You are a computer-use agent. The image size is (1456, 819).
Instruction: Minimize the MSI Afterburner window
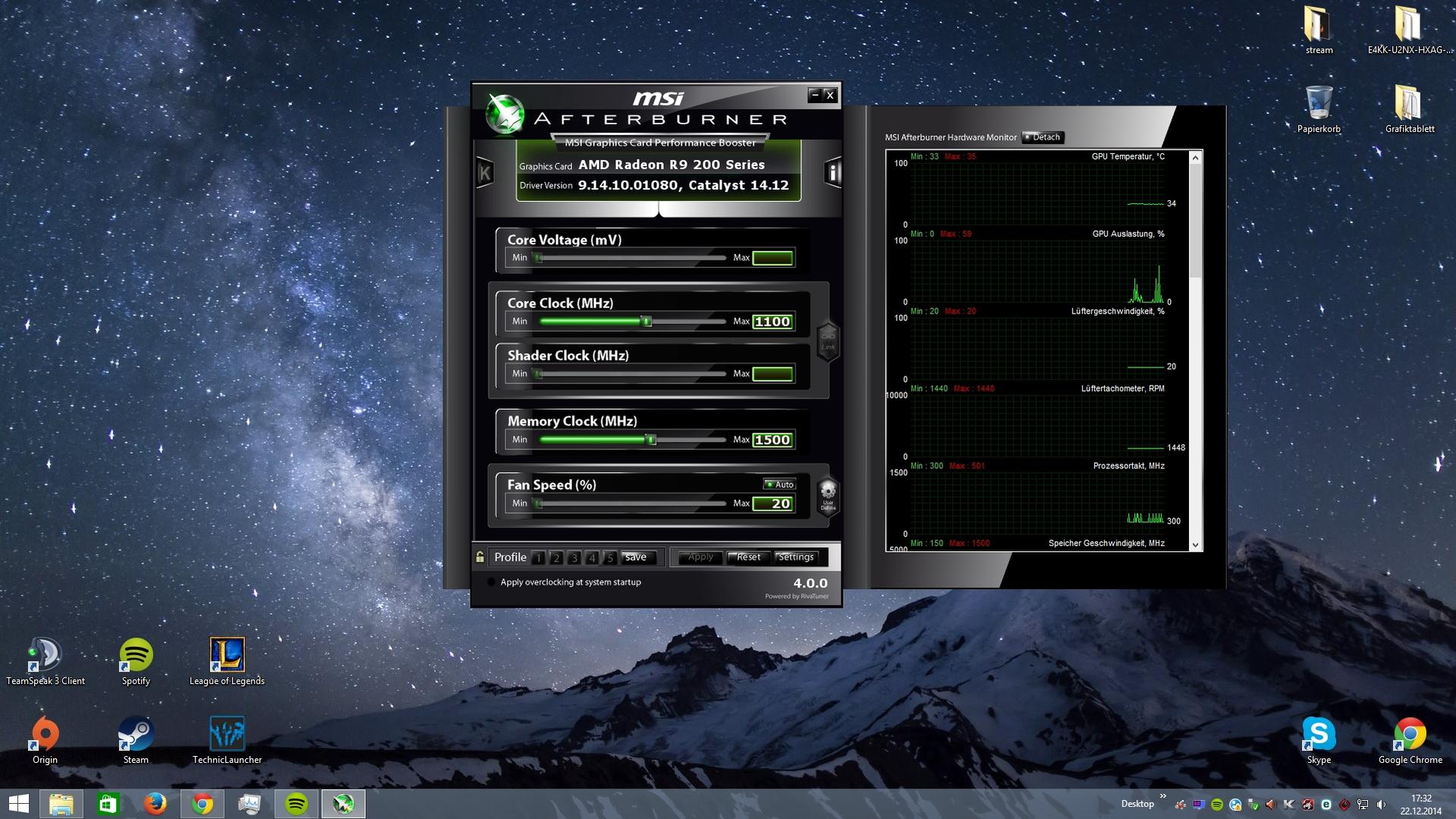click(x=815, y=95)
